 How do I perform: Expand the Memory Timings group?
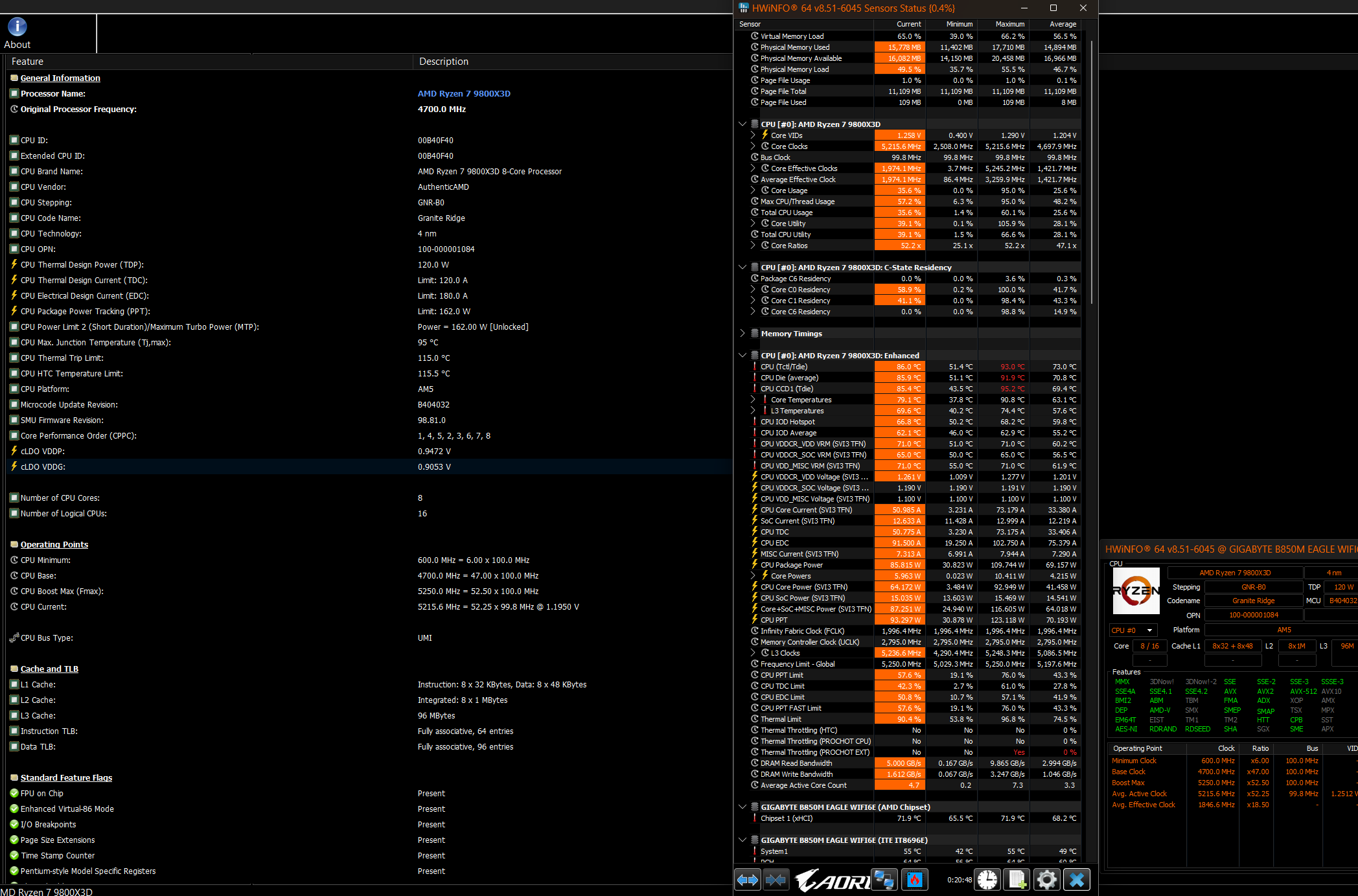click(x=742, y=334)
